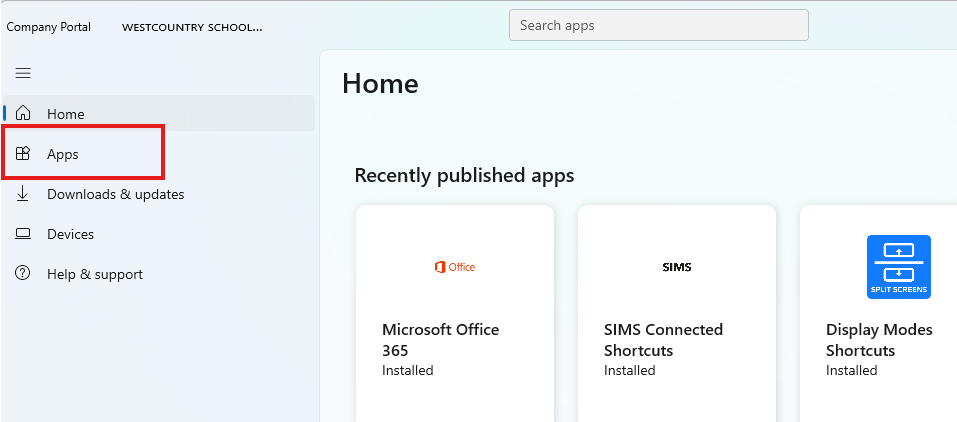Click the Downloads & updates arrow icon

pos(23,194)
